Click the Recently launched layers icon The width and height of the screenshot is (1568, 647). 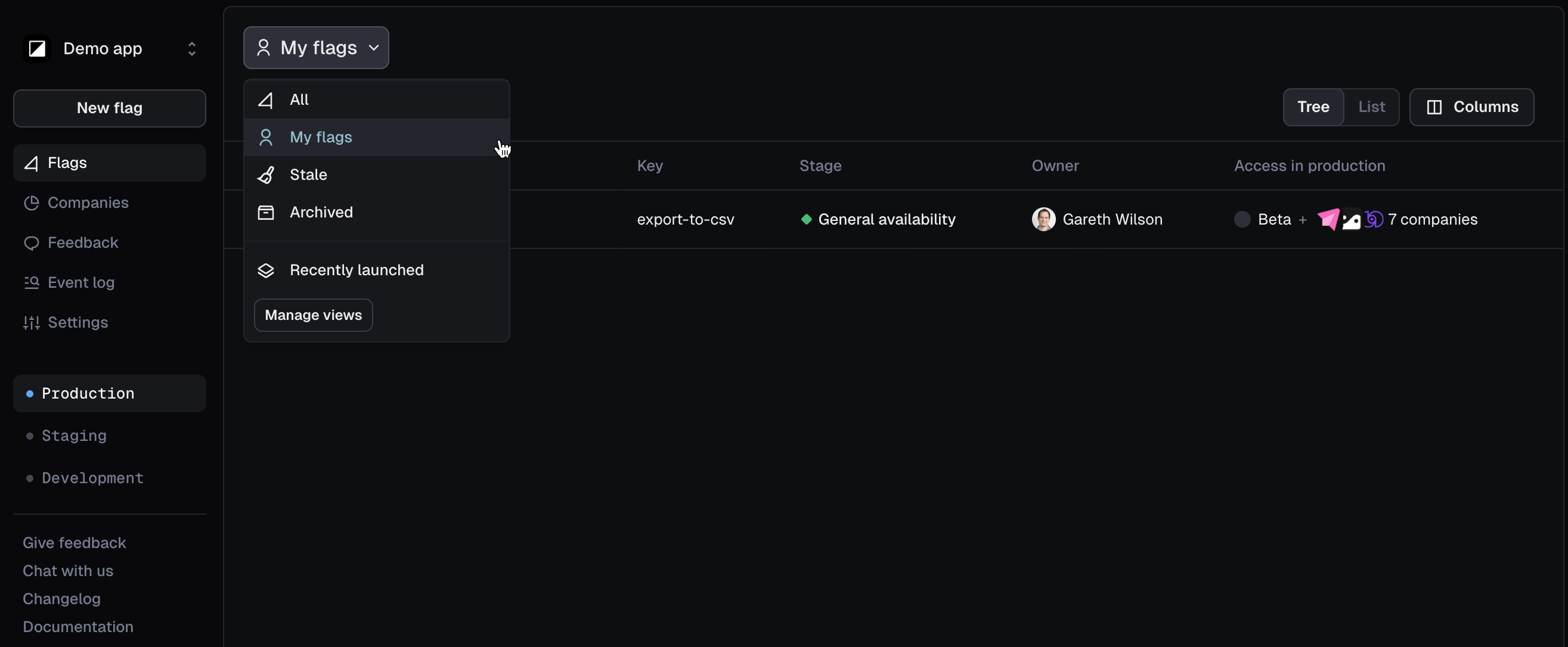tap(266, 270)
